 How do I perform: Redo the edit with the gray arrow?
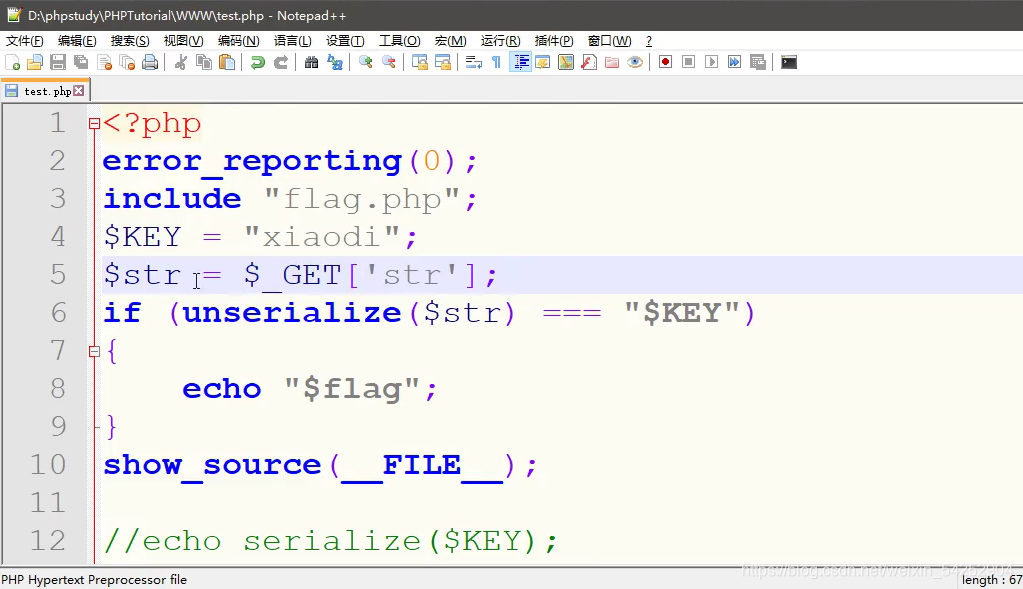point(281,62)
